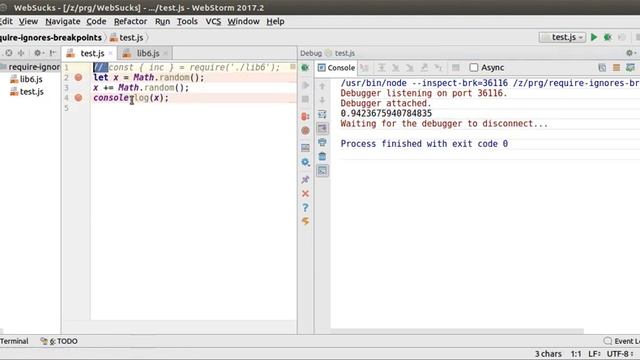Resume program in debug panel
Viewport: 640px width, 360px height.
pos(305,85)
